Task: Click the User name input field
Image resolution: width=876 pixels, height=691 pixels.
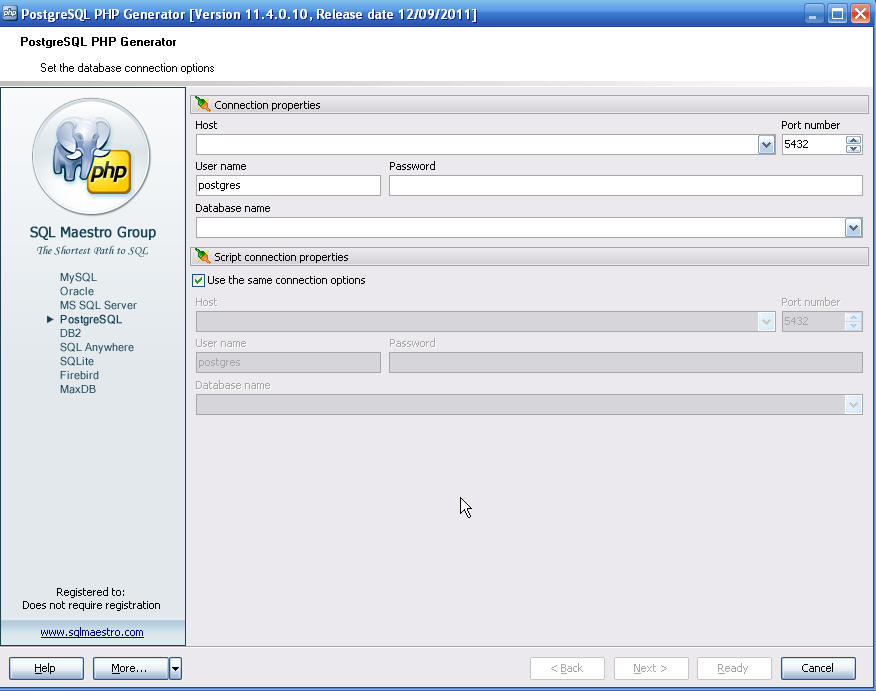Action: pos(287,185)
